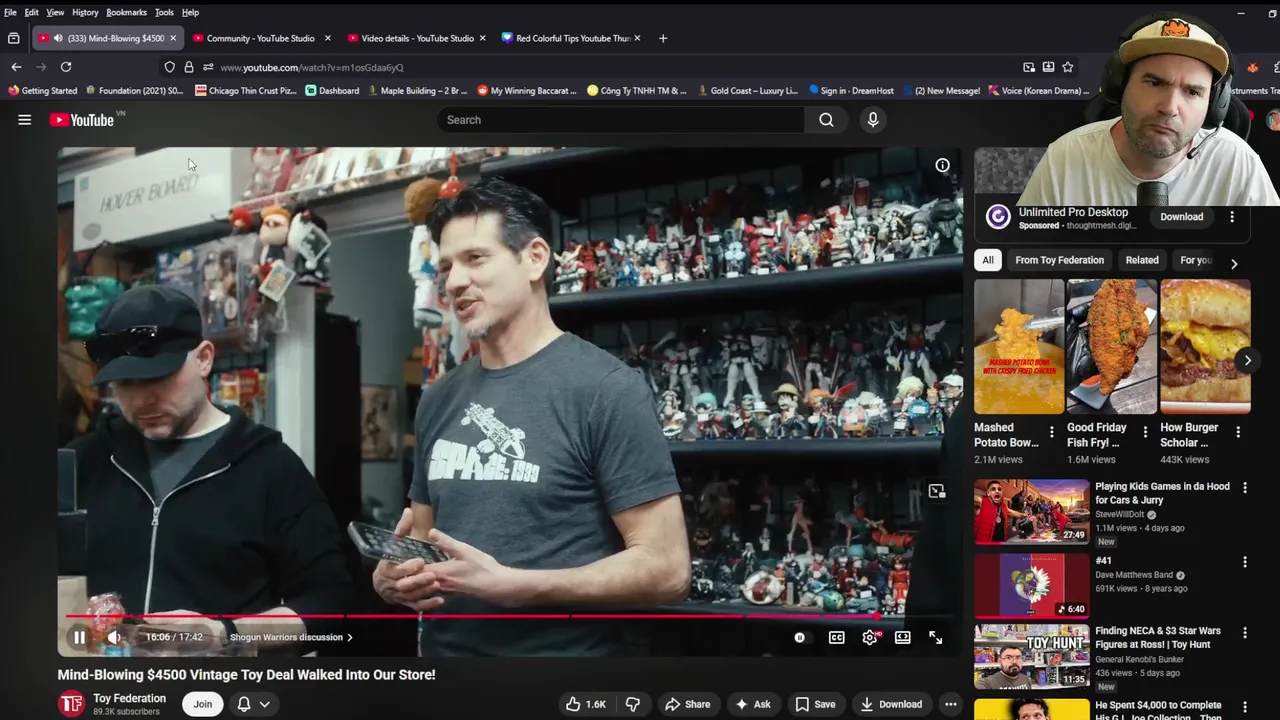Enter full screen mode
This screenshot has width=1280, height=720.
coord(935,637)
